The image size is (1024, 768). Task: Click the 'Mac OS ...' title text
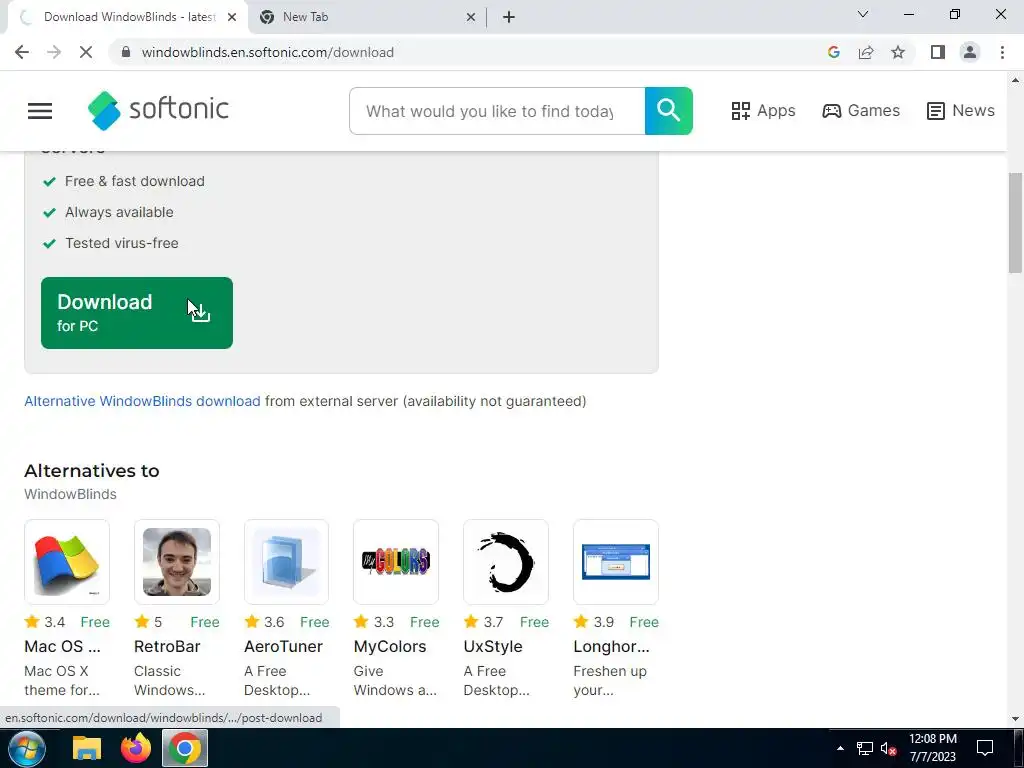pyautogui.click(x=63, y=647)
